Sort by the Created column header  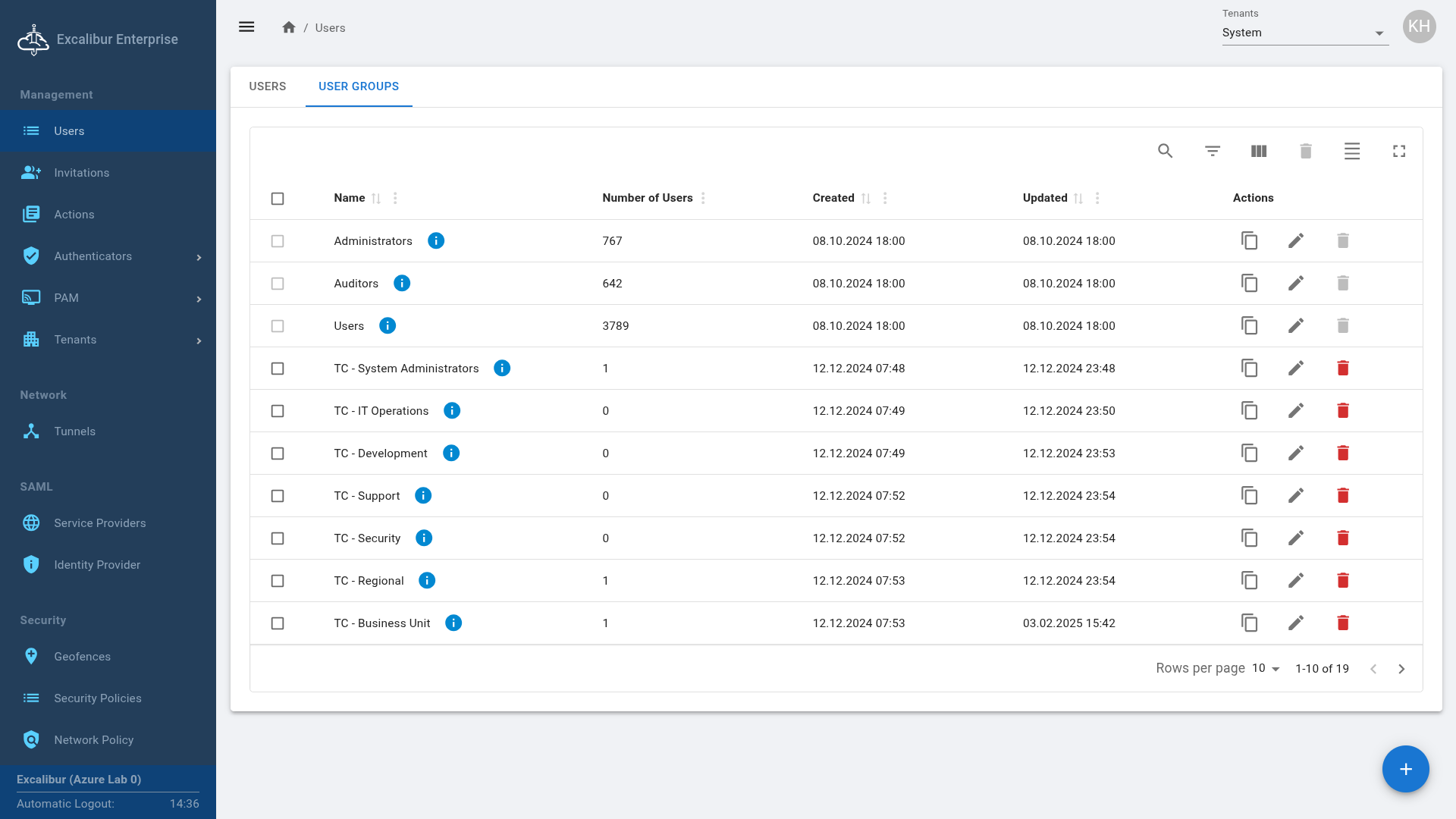[833, 198]
